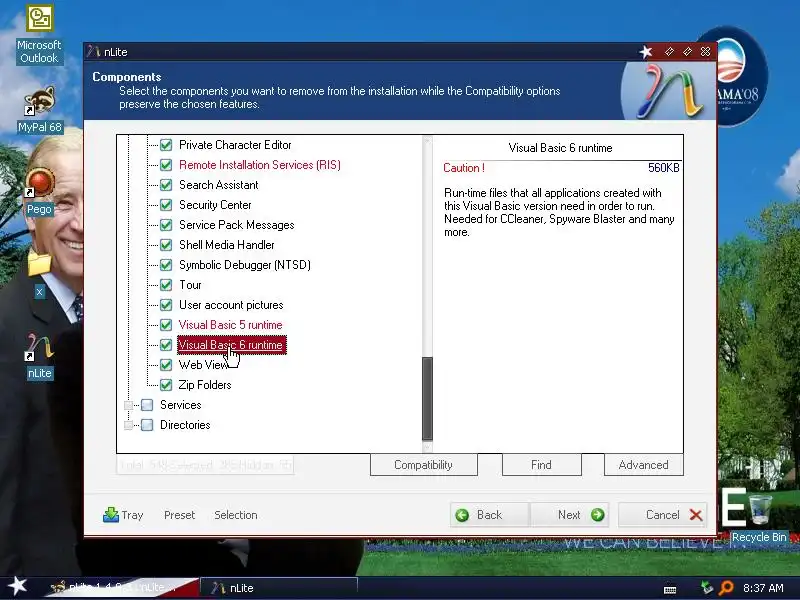Image resolution: width=800 pixels, height=600 pixels.
Task: Select Remote Installation Services (RIS) label
Action: pos(260,165)
